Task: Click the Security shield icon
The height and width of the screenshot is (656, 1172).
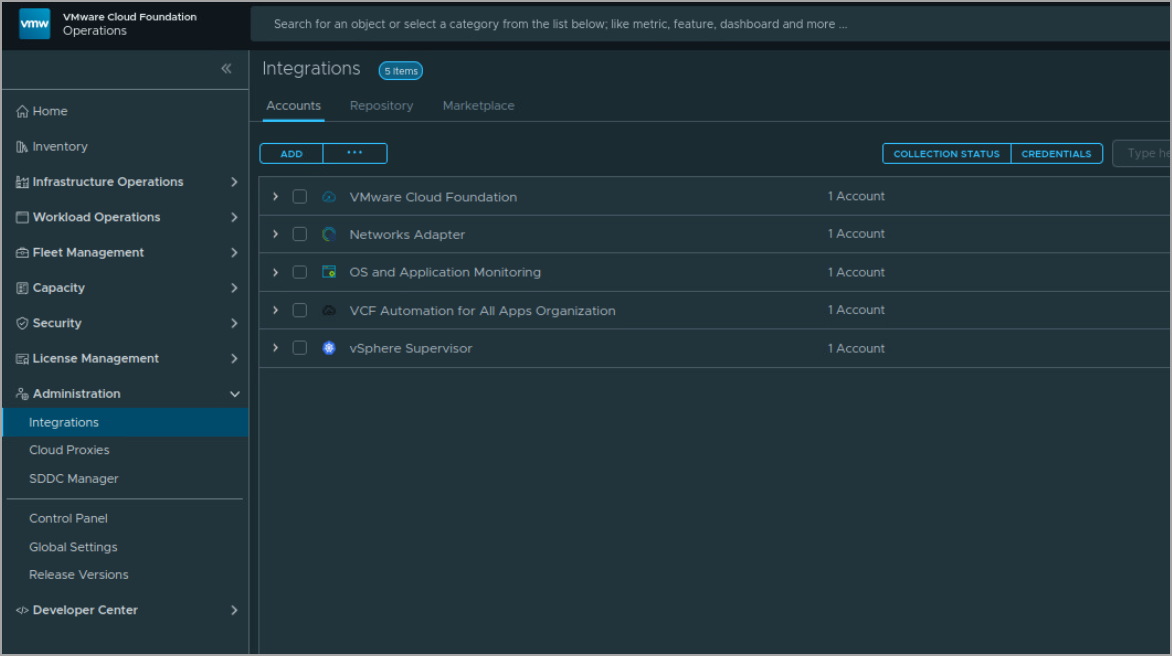Action: (x=22, y=324)
